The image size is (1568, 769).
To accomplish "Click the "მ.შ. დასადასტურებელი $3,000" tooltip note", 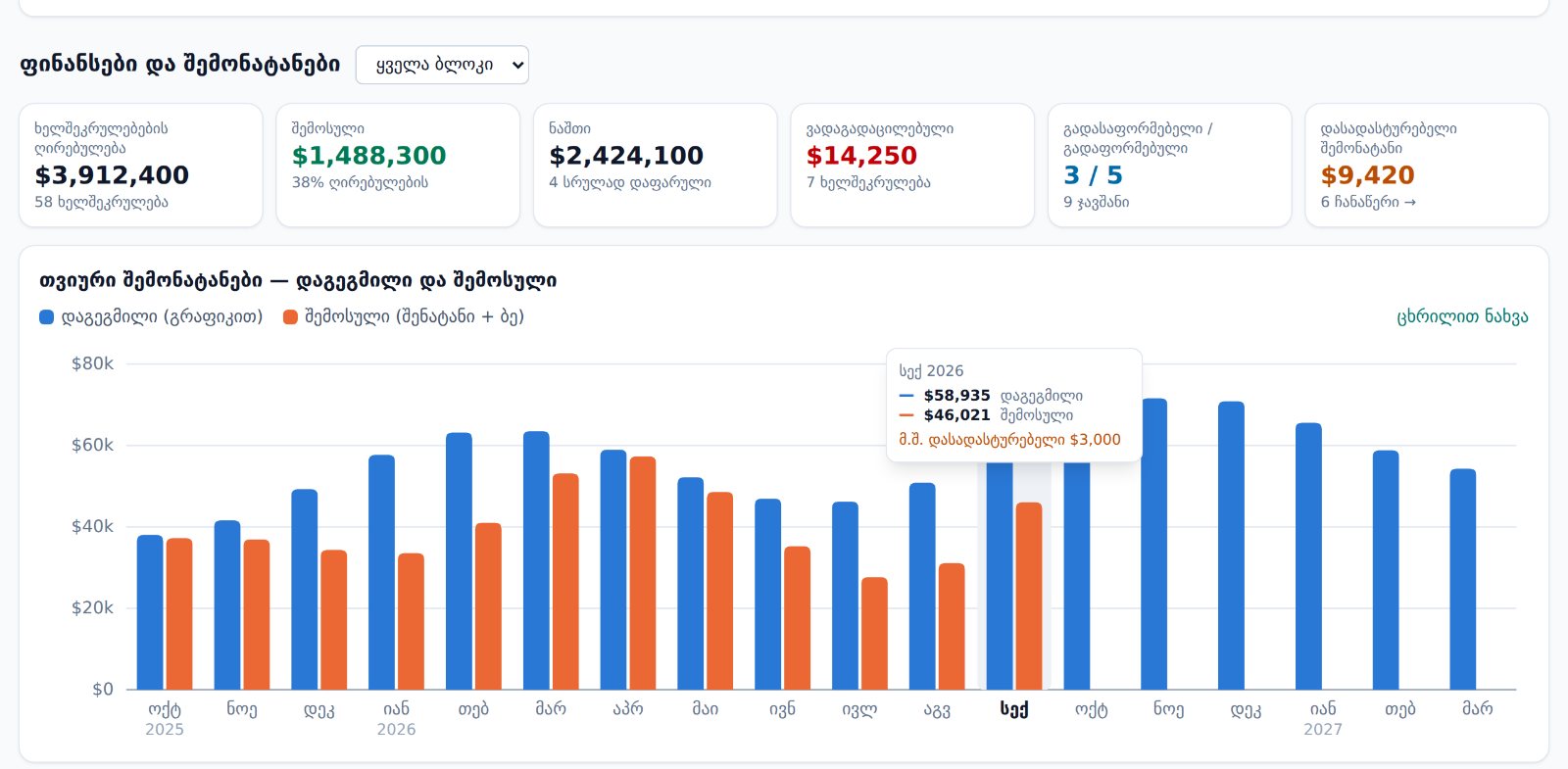I will pos(1009,440).
